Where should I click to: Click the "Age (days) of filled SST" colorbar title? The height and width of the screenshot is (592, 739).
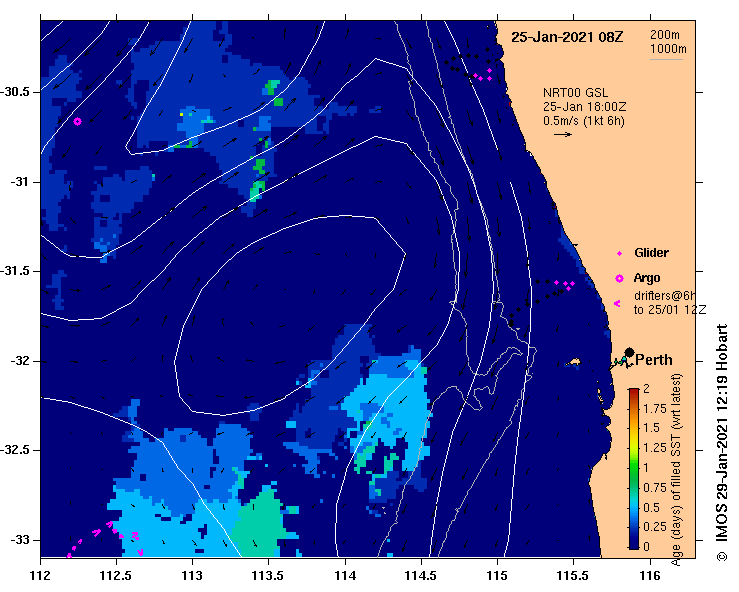click(x=676, y=470)
